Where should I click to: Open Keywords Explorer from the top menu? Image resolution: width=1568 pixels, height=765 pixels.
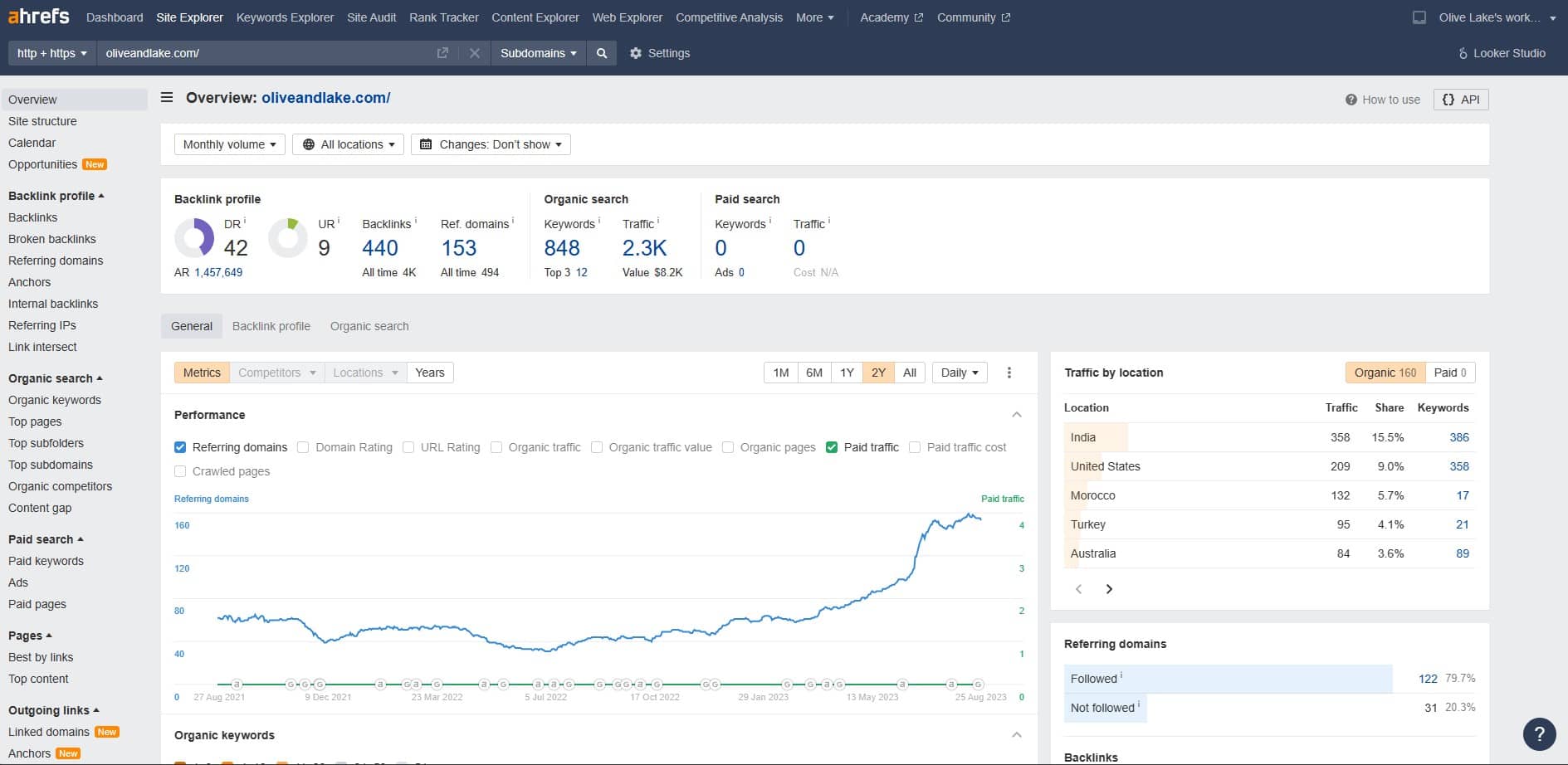point(284,17)
